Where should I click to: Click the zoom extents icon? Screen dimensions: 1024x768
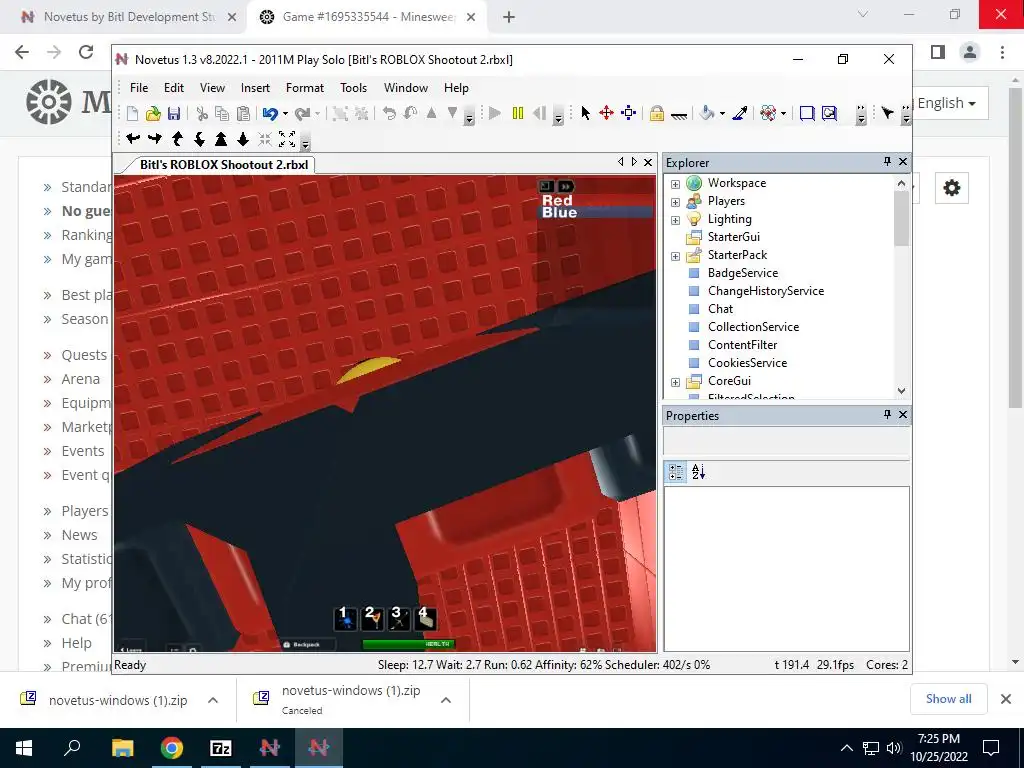pos(287,138)
